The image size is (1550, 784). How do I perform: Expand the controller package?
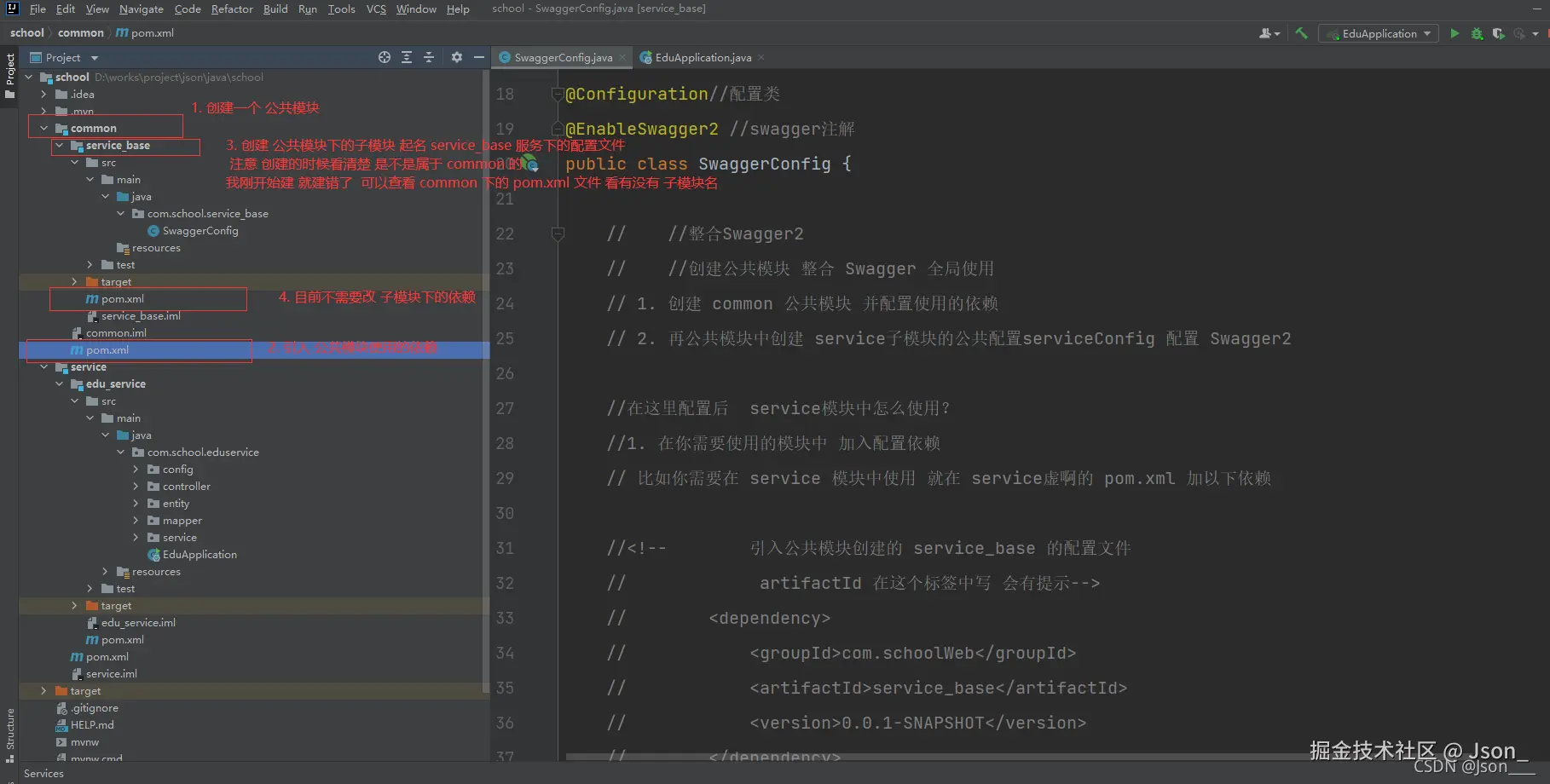[136, 487]
